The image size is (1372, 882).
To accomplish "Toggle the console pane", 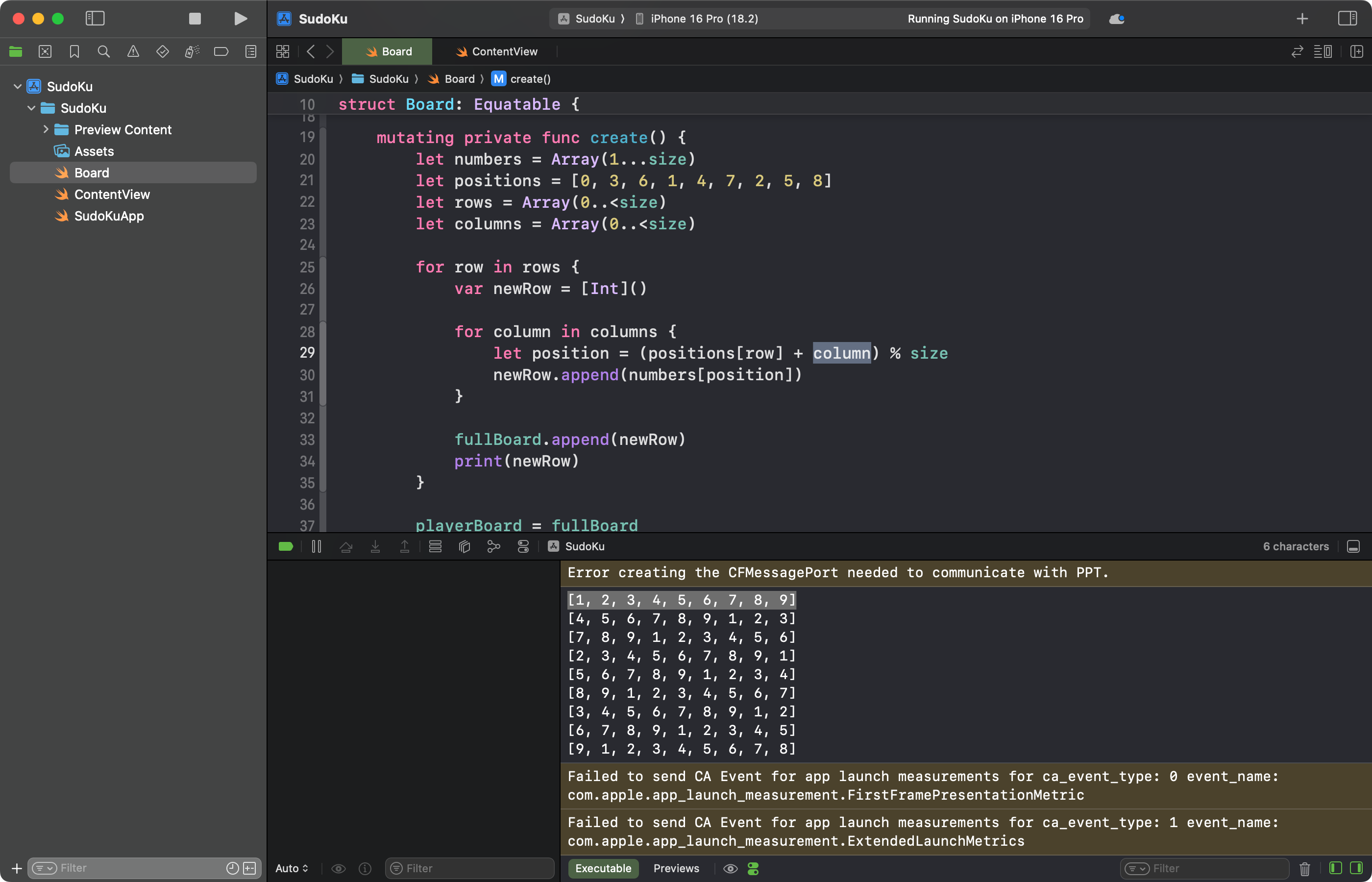I will 1356,868.
